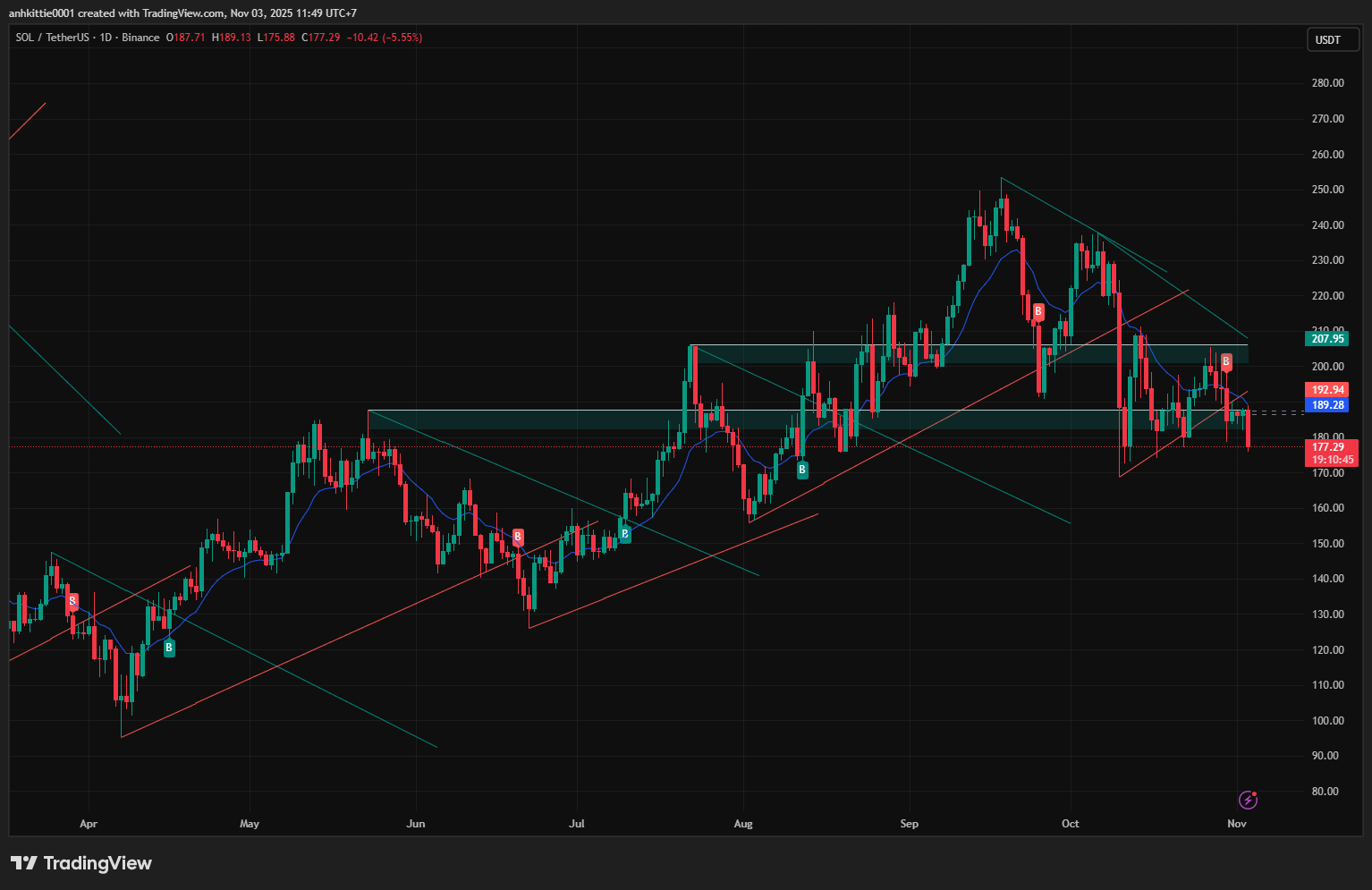
Task: Click the purple lightning bolt icon
Action: pos(1248,799)
